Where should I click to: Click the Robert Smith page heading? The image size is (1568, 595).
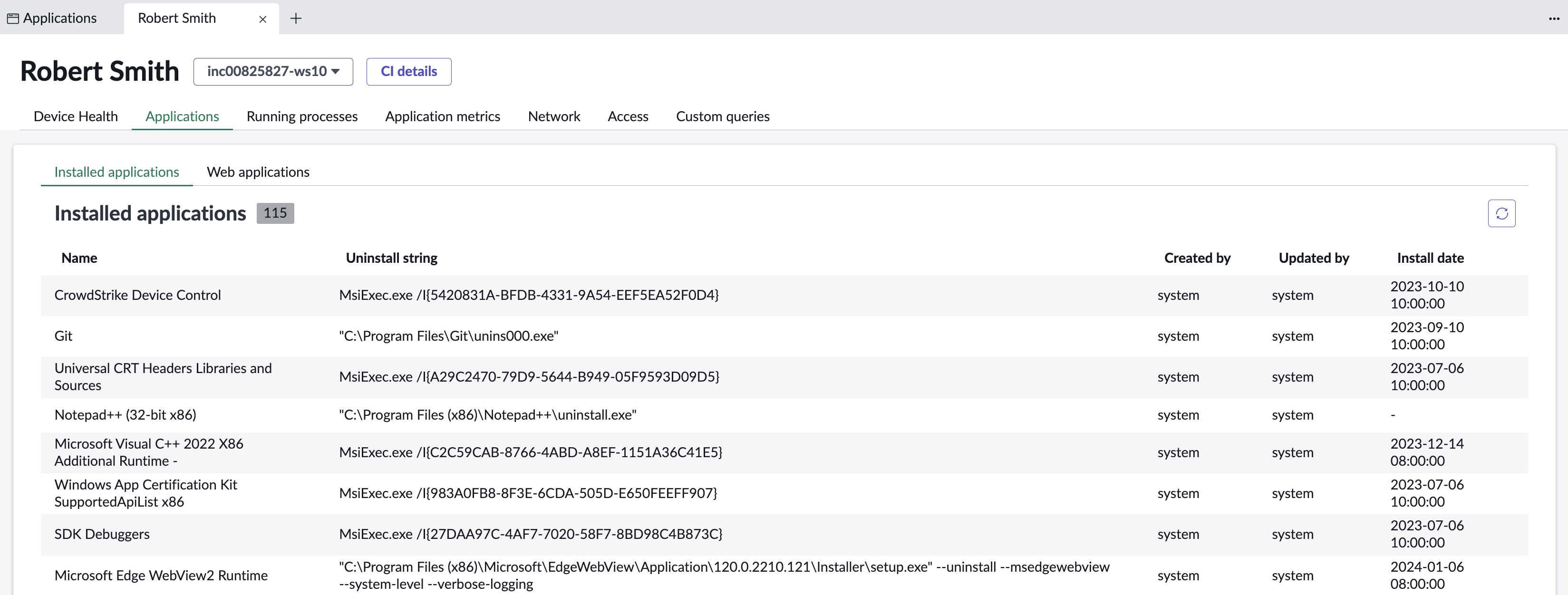point(100,72)
